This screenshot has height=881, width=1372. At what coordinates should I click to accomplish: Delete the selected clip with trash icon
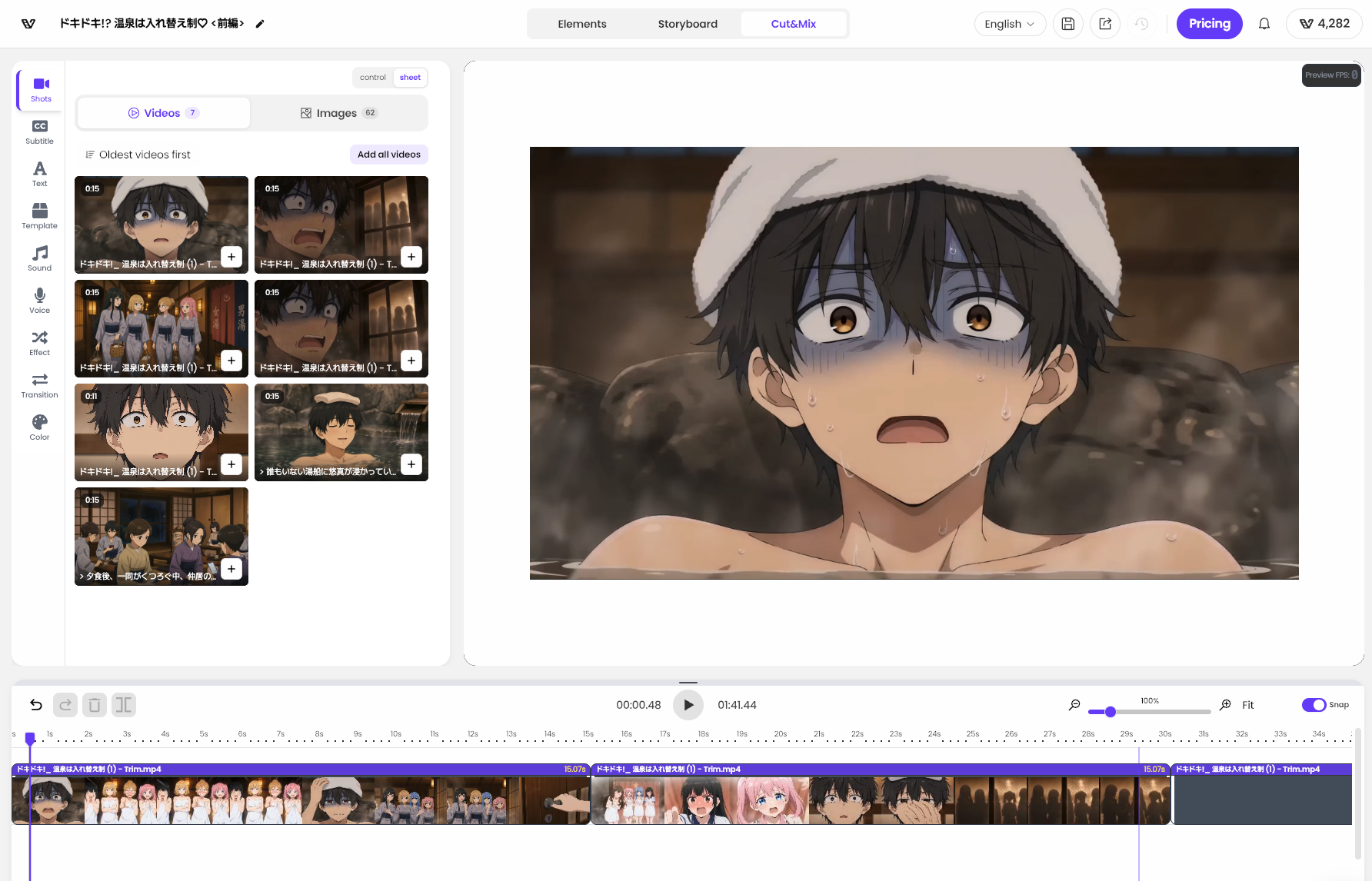click(x=95, y=705)
